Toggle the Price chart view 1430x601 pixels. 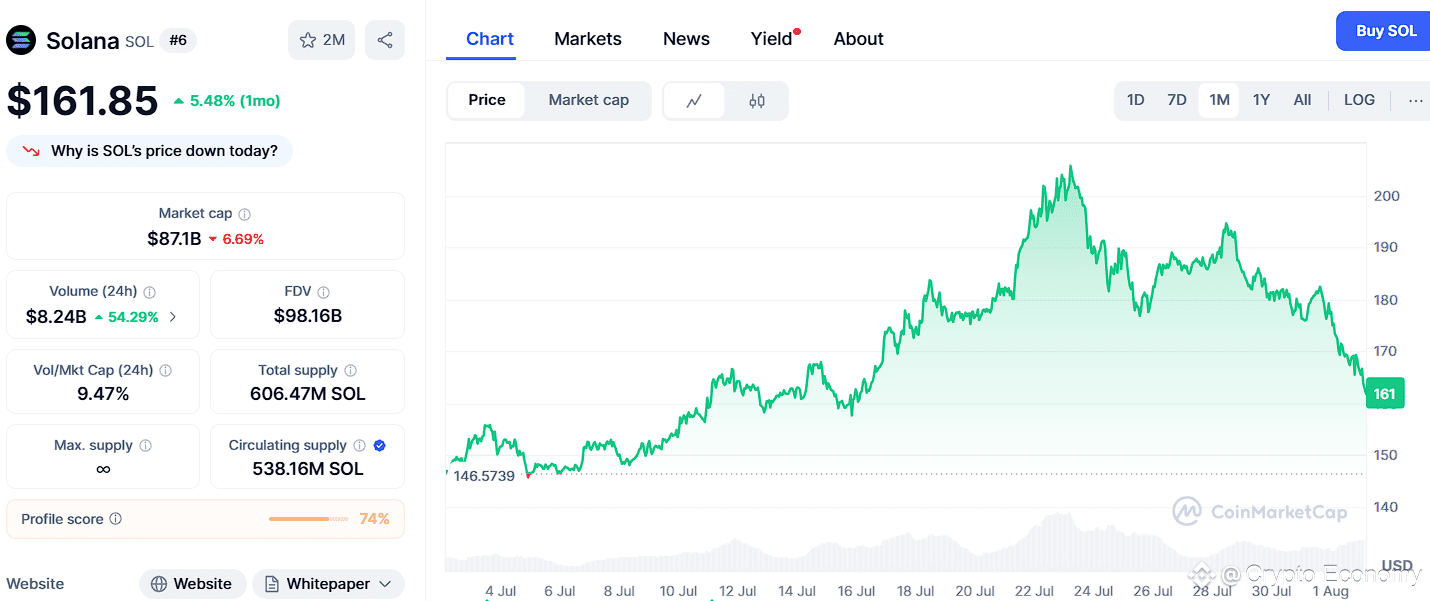click(487, 100)
